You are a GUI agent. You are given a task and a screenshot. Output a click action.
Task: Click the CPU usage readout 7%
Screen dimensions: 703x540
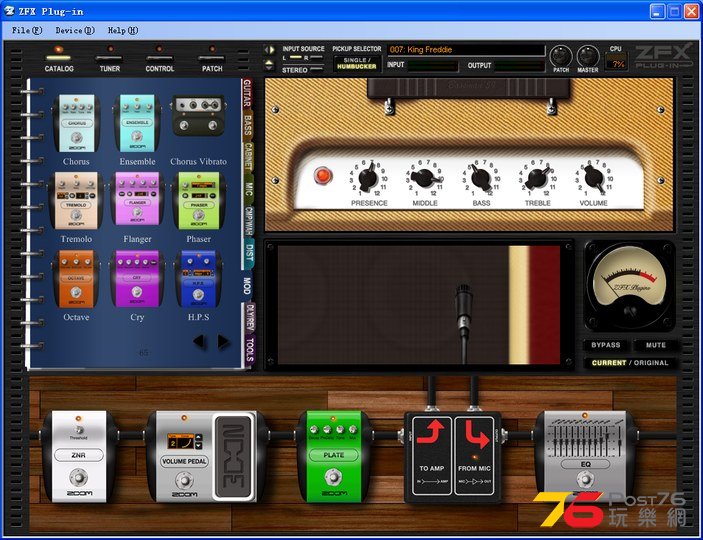[617, 63]
